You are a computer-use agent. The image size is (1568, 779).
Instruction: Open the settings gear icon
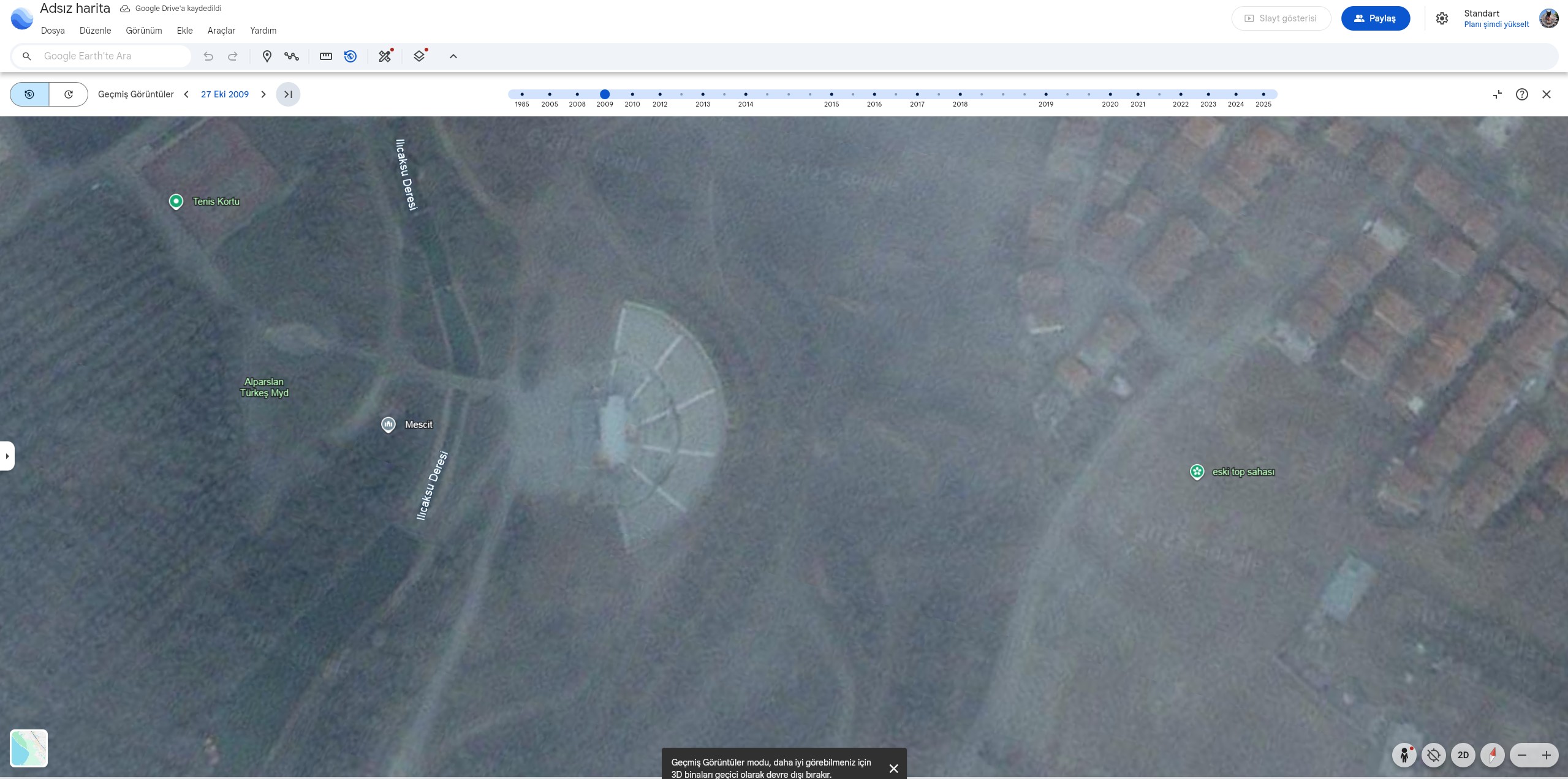click(1442, 18)
